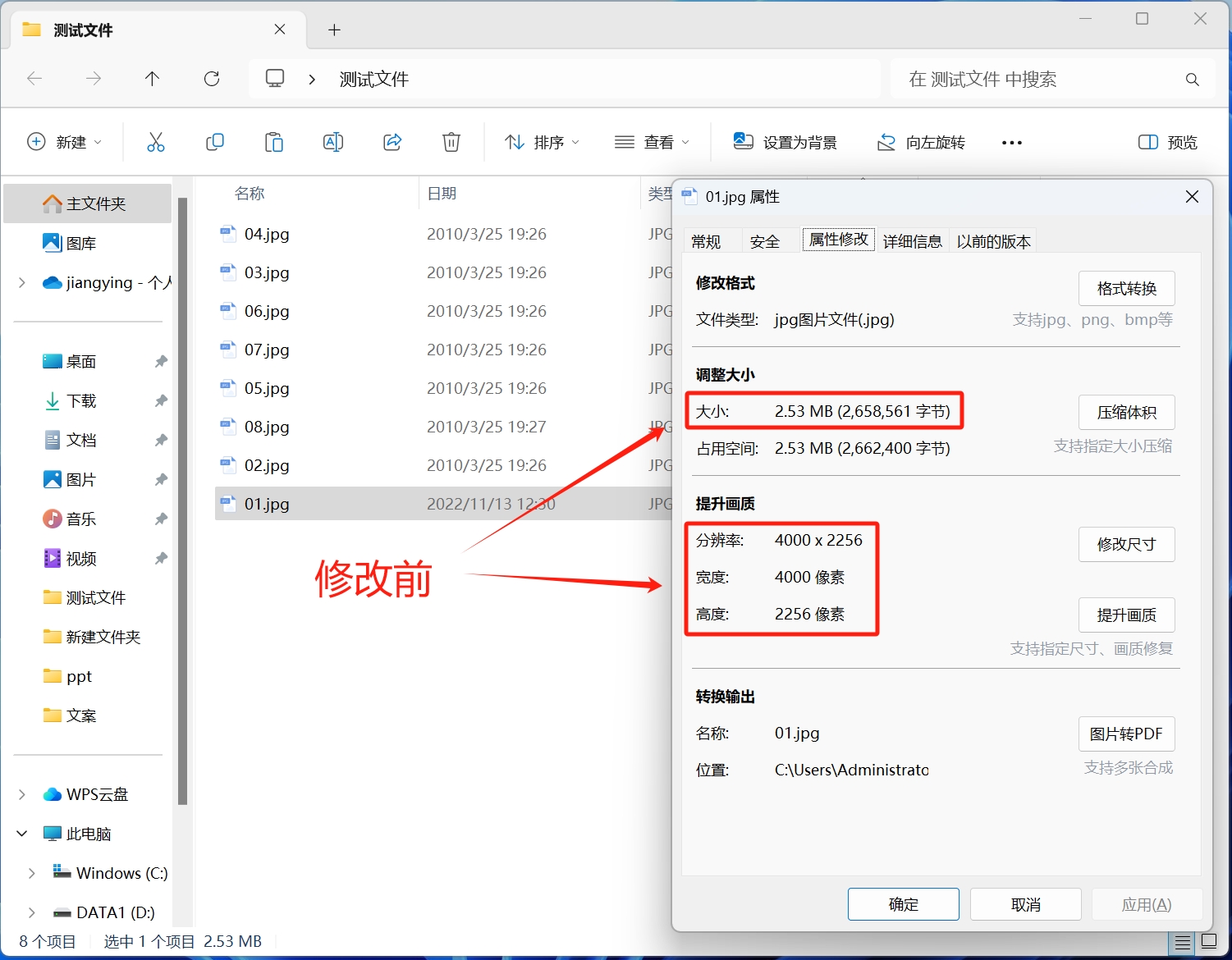Viewport: 1232px width, 960px height.
Task: Switch to details view in status bar
Action: coord(1183,942)
